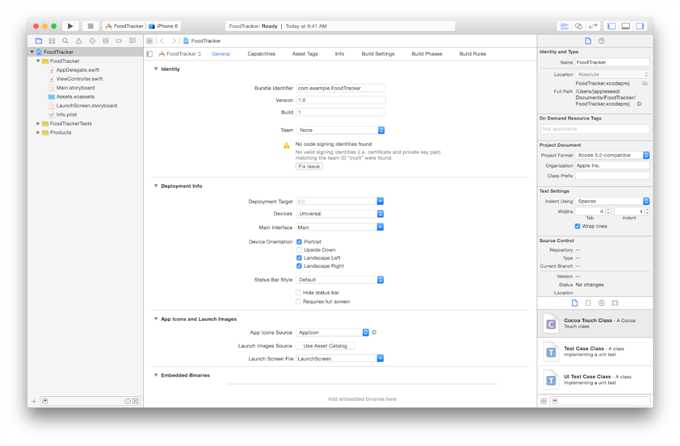Go back using the jump bar left arrow
The height and width of the screenshot is (446, 680).
pos(162,41)
